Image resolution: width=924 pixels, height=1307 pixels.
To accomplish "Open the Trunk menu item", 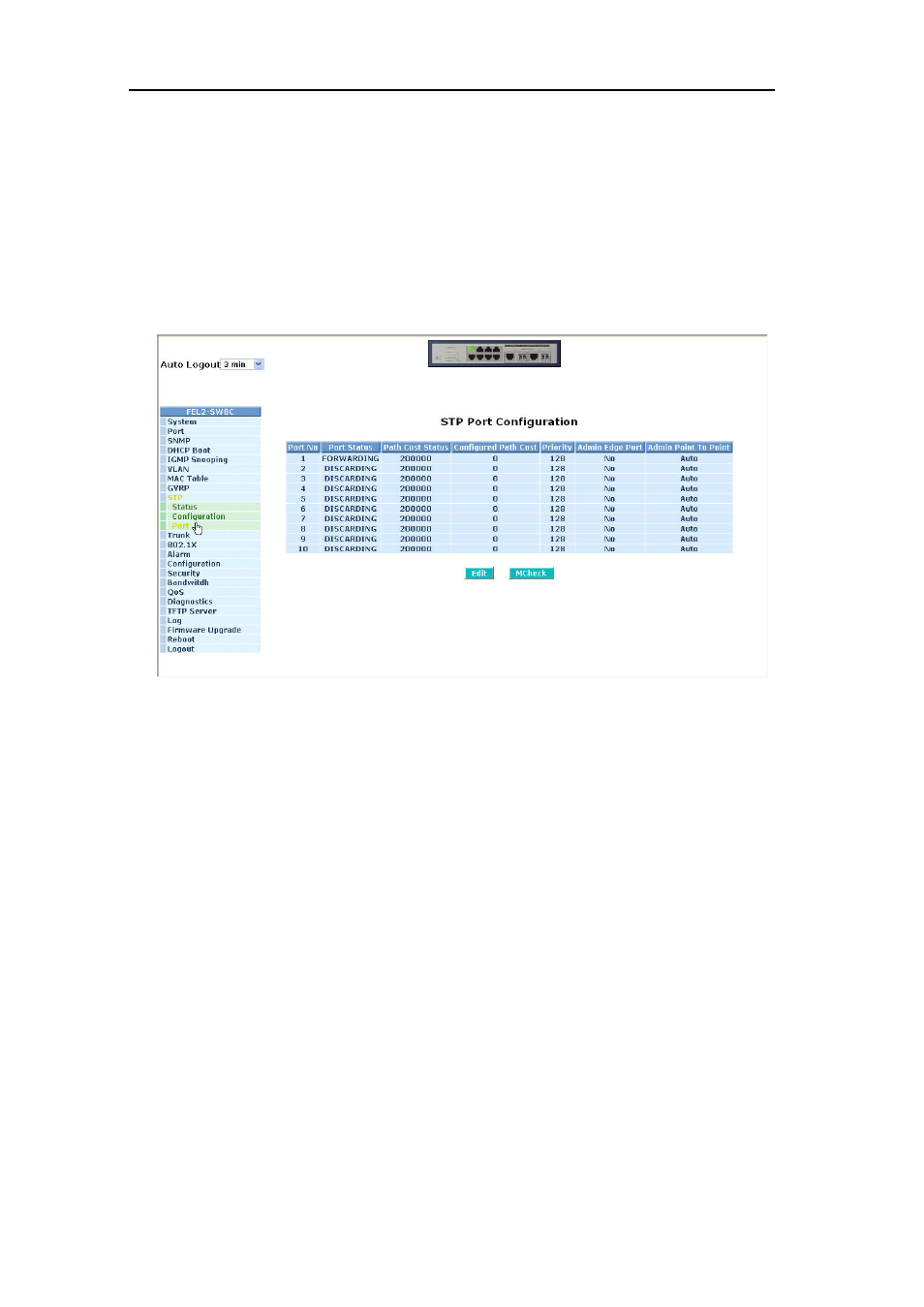I will click(x=178, y=536).
